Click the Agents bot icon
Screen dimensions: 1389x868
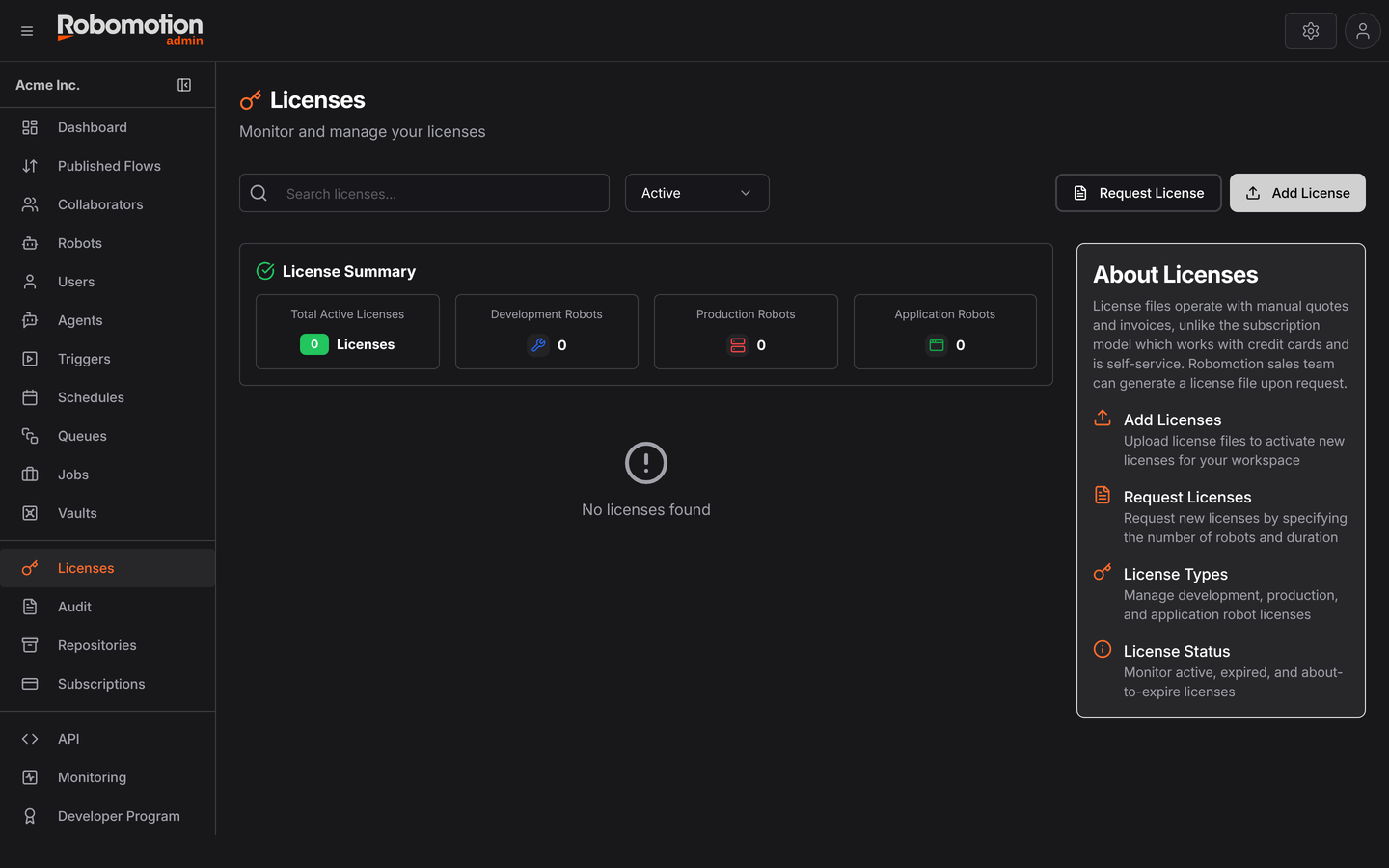click(x=30, y=320)
